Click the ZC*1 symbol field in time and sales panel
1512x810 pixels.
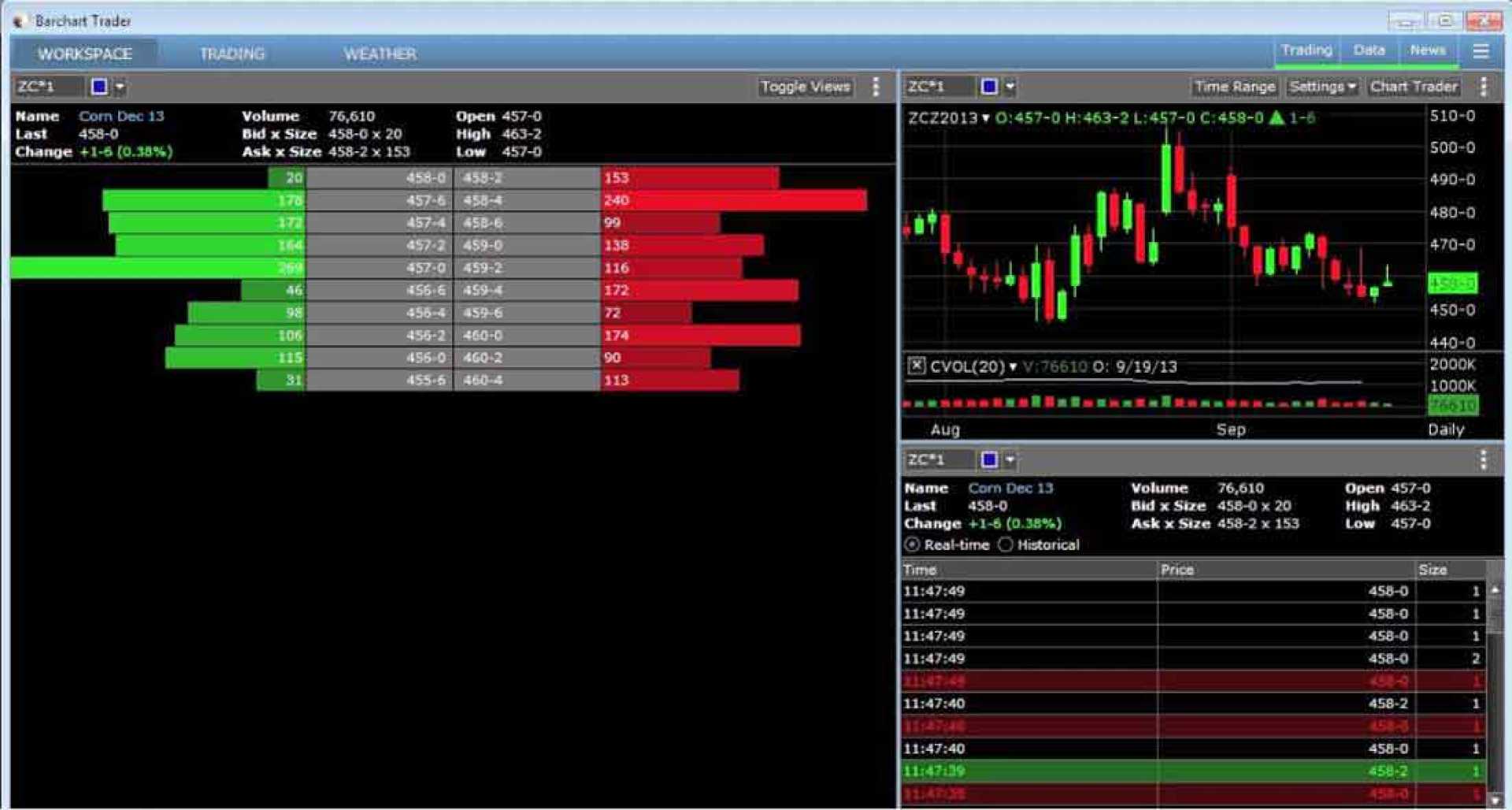[x=939, y=459]
